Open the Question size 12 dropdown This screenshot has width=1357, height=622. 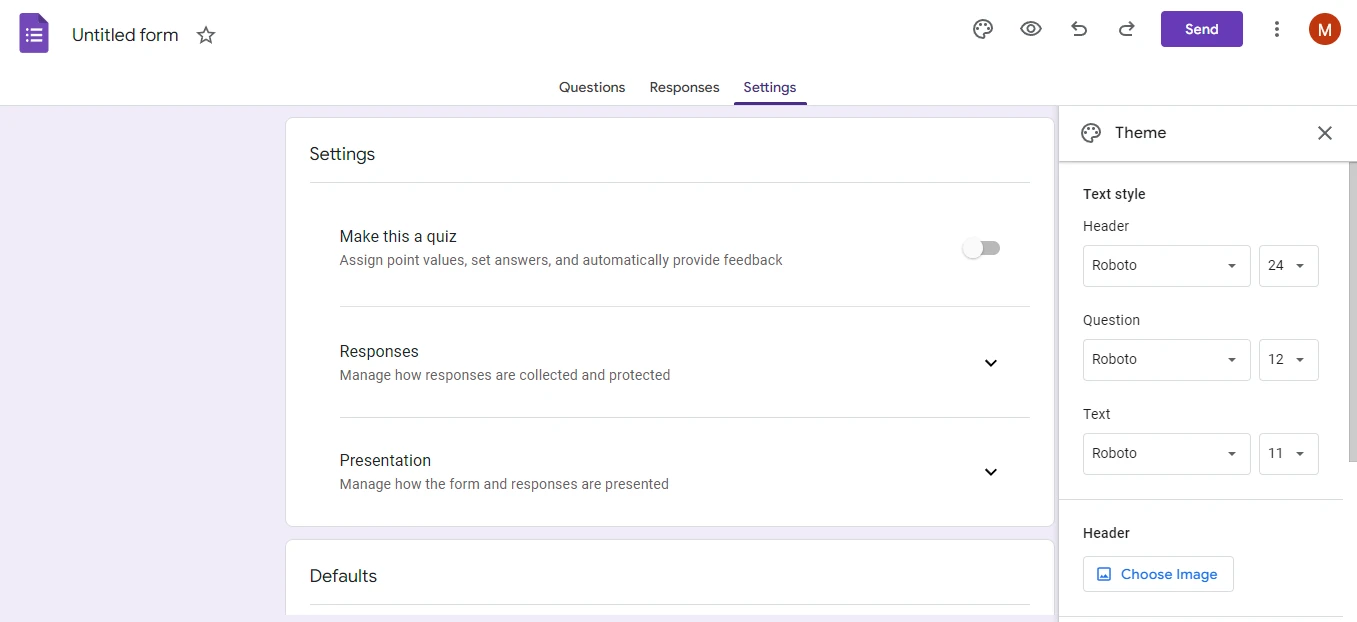coord(1288,359)
